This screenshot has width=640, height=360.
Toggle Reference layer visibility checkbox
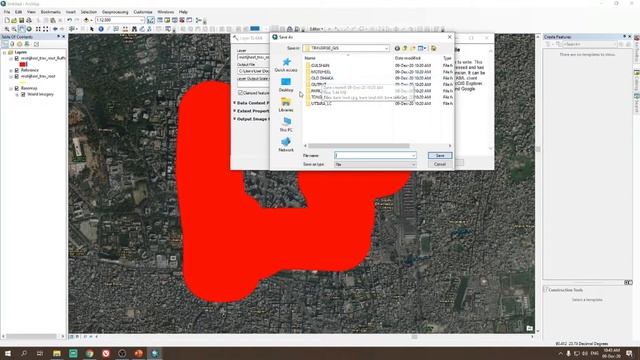tap(17, 70)
